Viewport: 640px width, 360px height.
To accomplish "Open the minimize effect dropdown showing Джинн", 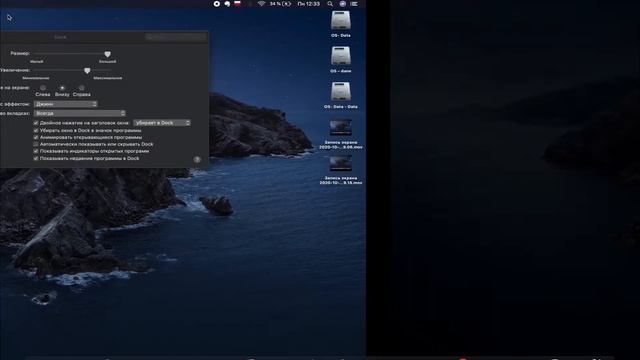I will coord(66,104).
